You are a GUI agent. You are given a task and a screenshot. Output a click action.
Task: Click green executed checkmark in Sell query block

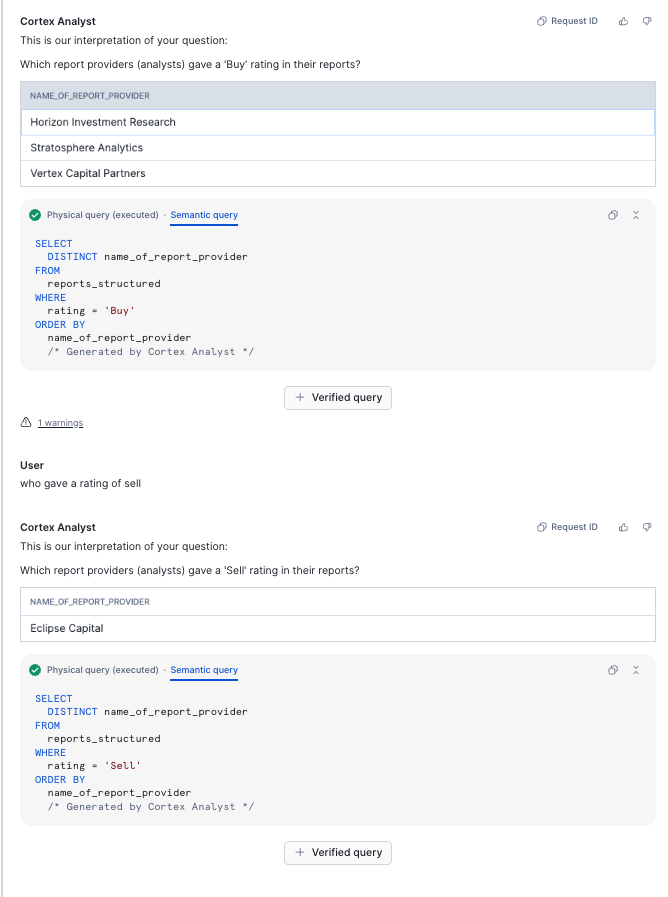pos(35,670)
